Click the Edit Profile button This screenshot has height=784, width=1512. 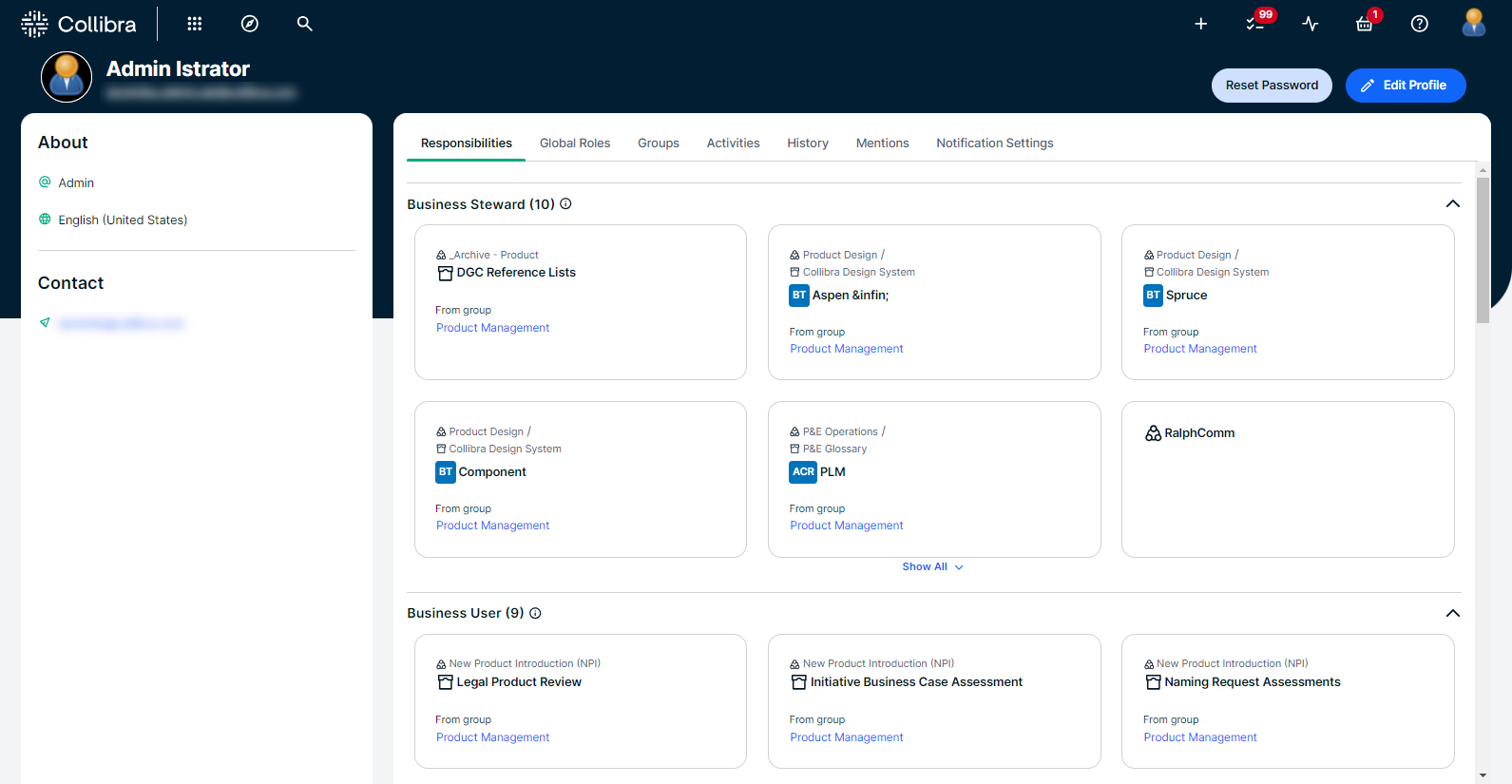pos(1406,86)
